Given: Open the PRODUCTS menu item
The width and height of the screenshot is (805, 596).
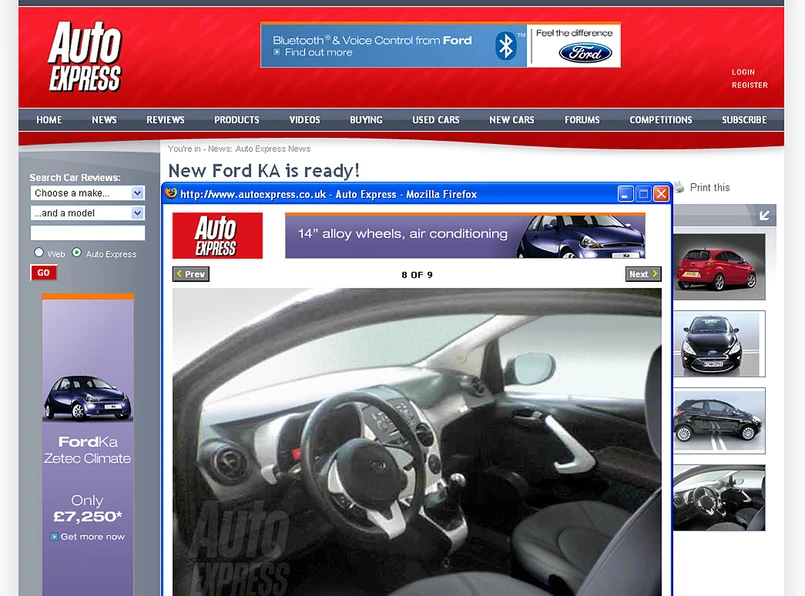Looking at the screenshot, I should click(237, 120).
